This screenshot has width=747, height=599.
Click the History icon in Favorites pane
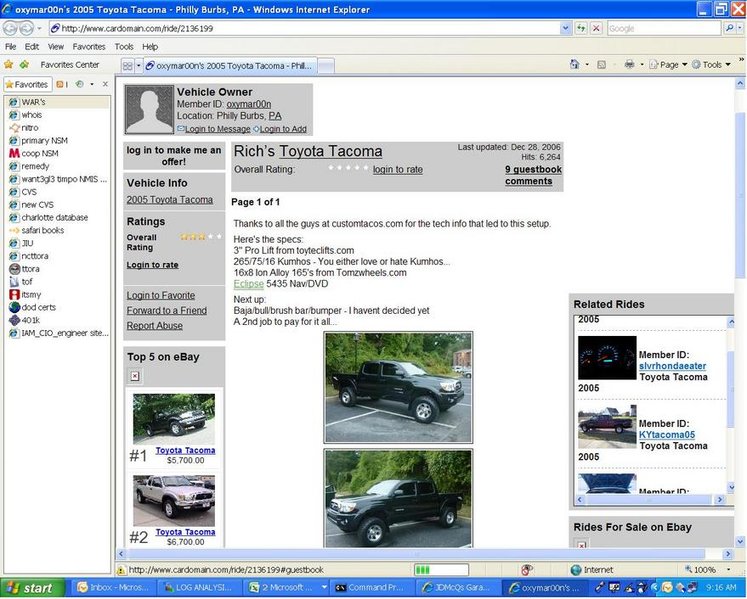79,84
